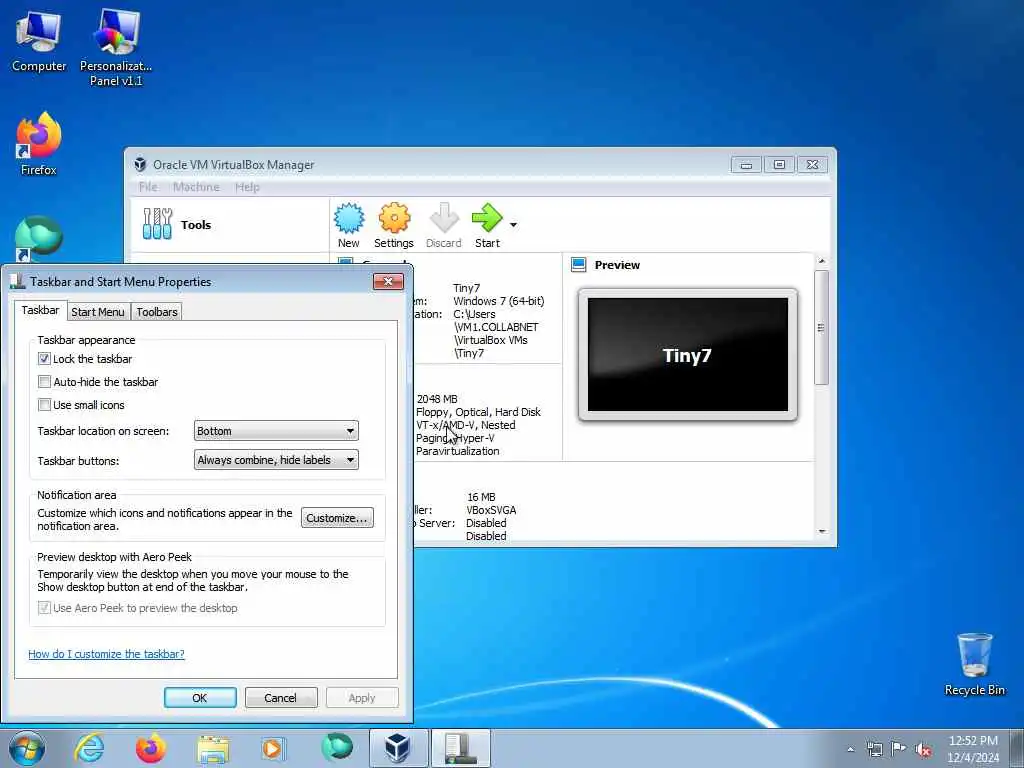Viewport: 1024px width, 768px height.
Task: Click the Preview section icon
Action: point(579,264)
